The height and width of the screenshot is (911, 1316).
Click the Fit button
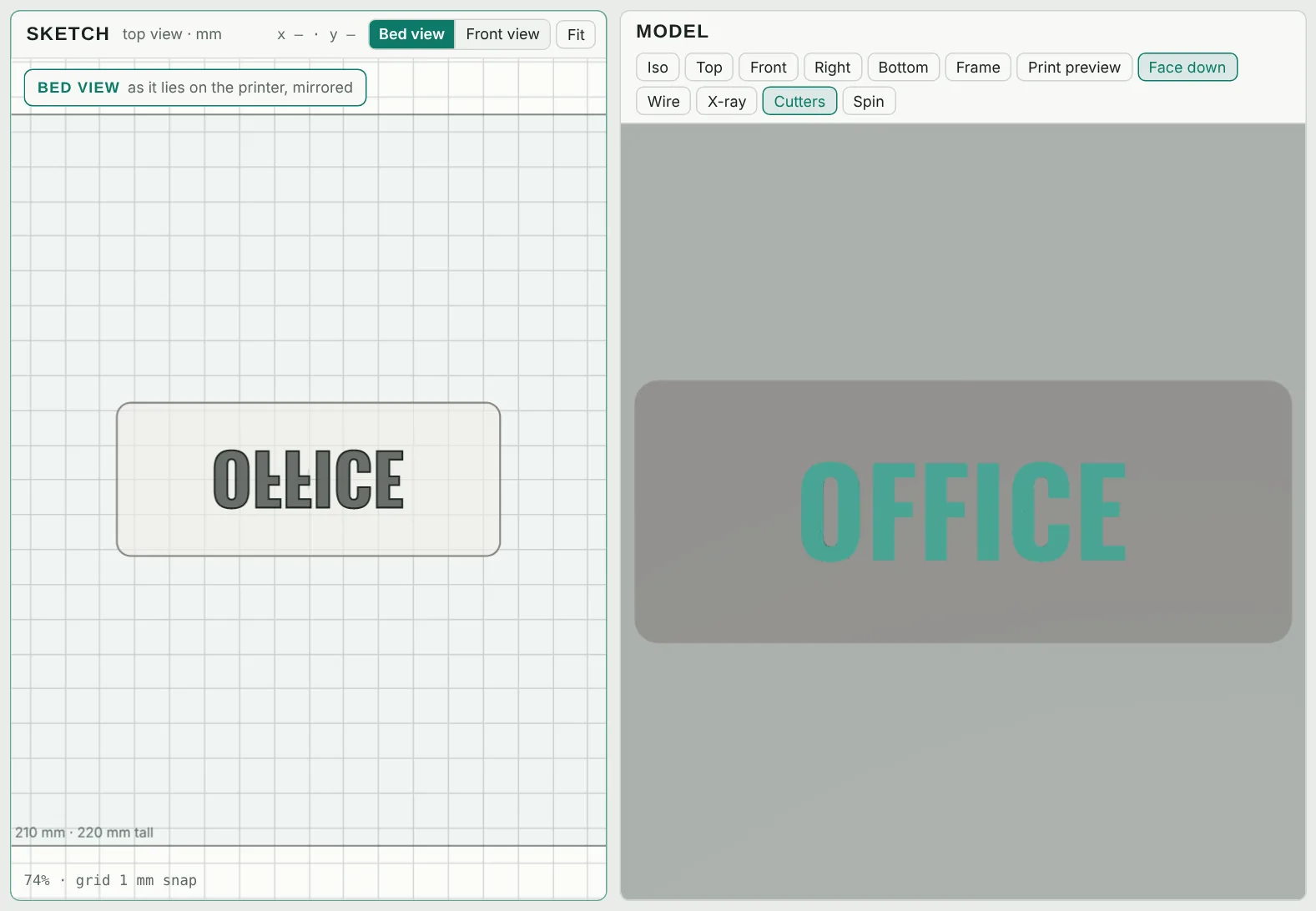coord(576,34)
